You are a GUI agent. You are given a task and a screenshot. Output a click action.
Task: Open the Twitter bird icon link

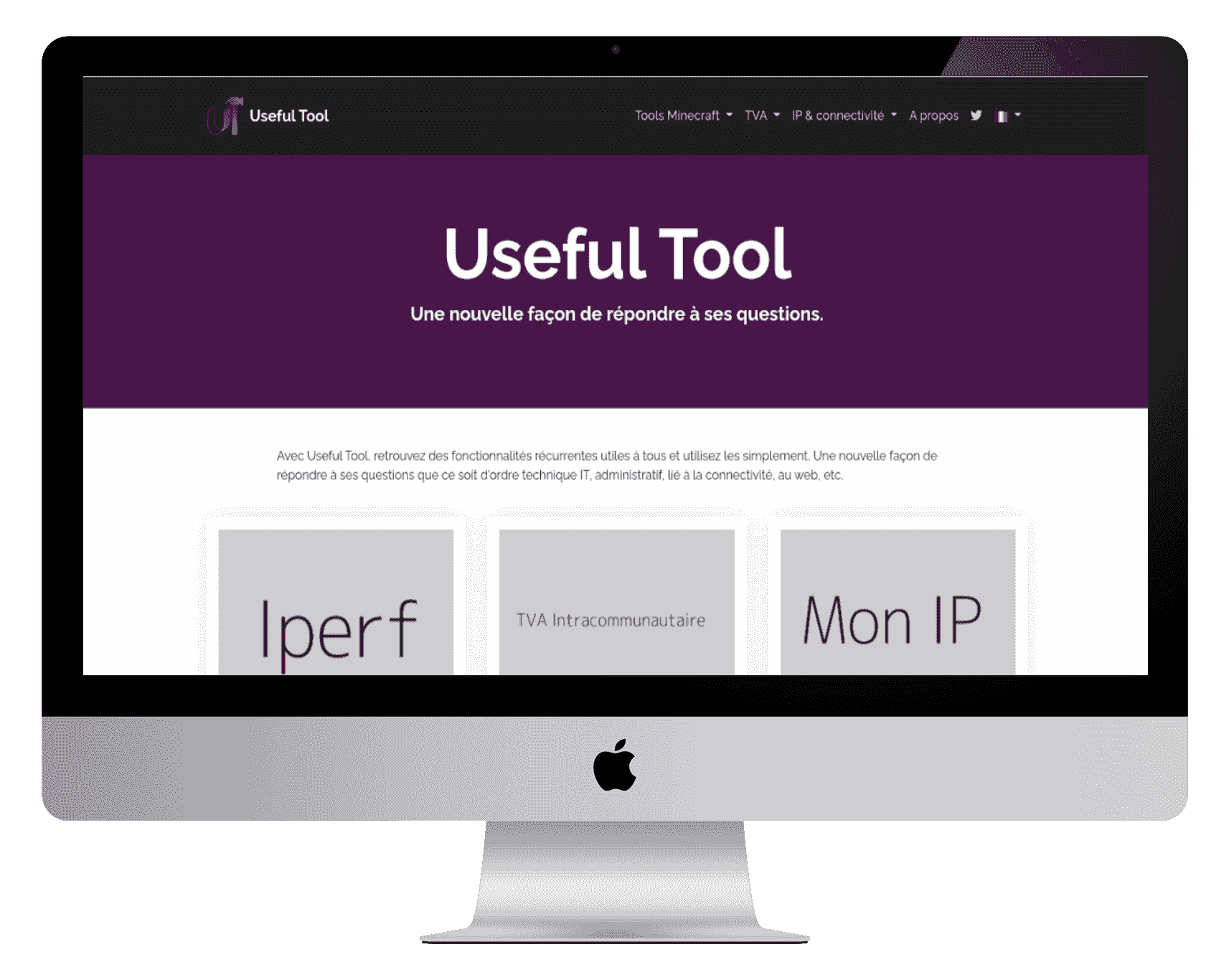976,116
